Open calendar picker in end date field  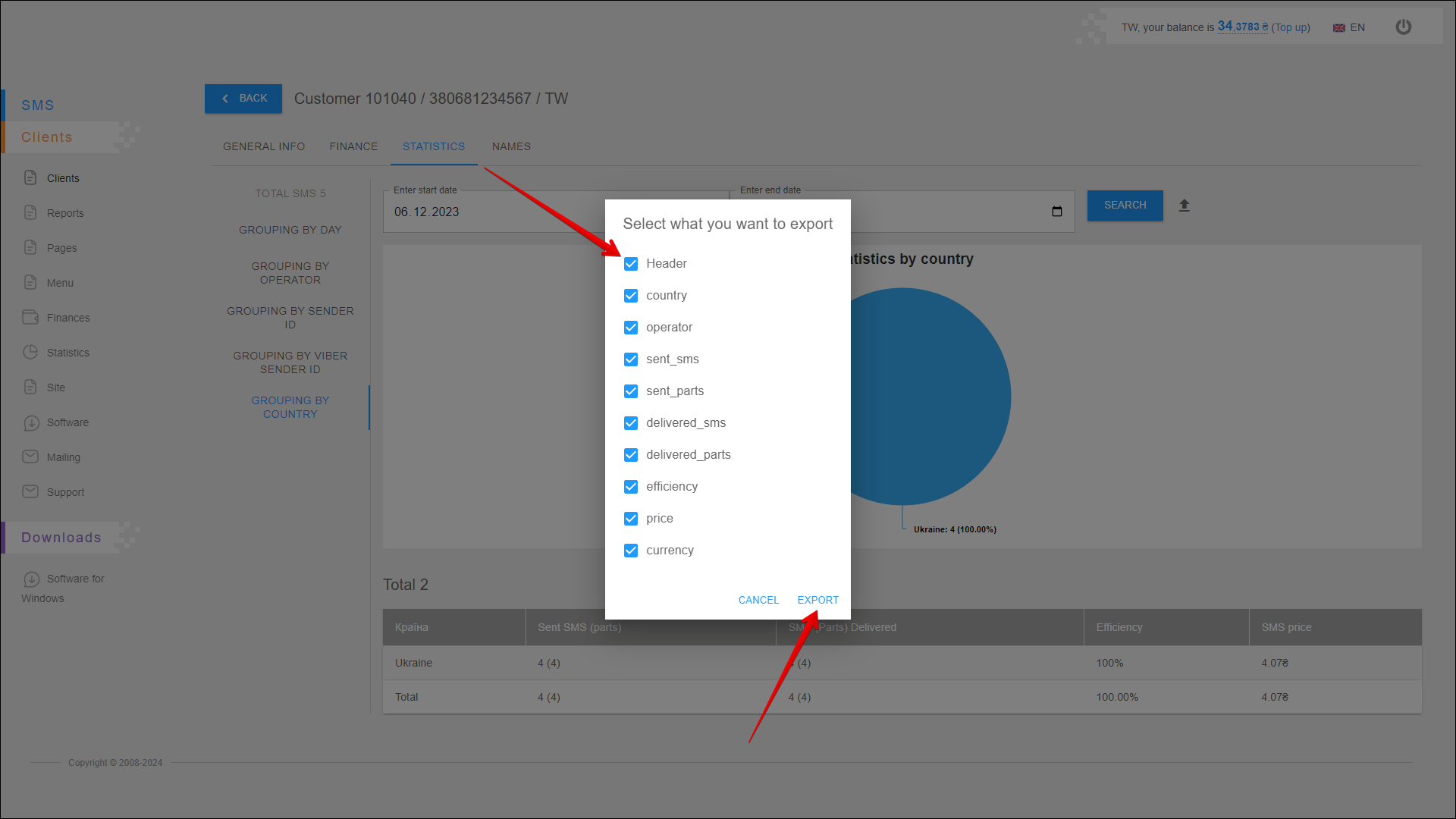coord(1056,212)
